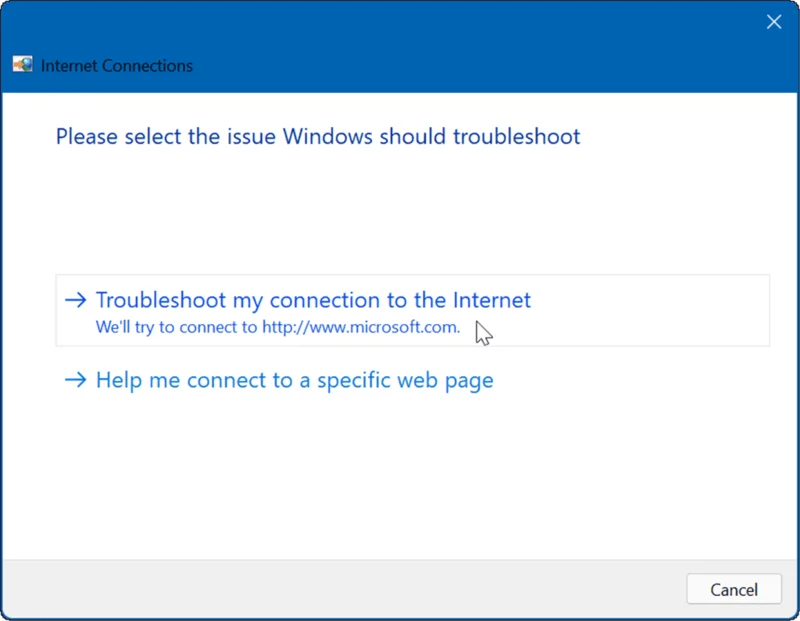
Task: Click the 'Internet Connections' title text
Action: pos(117,66)
